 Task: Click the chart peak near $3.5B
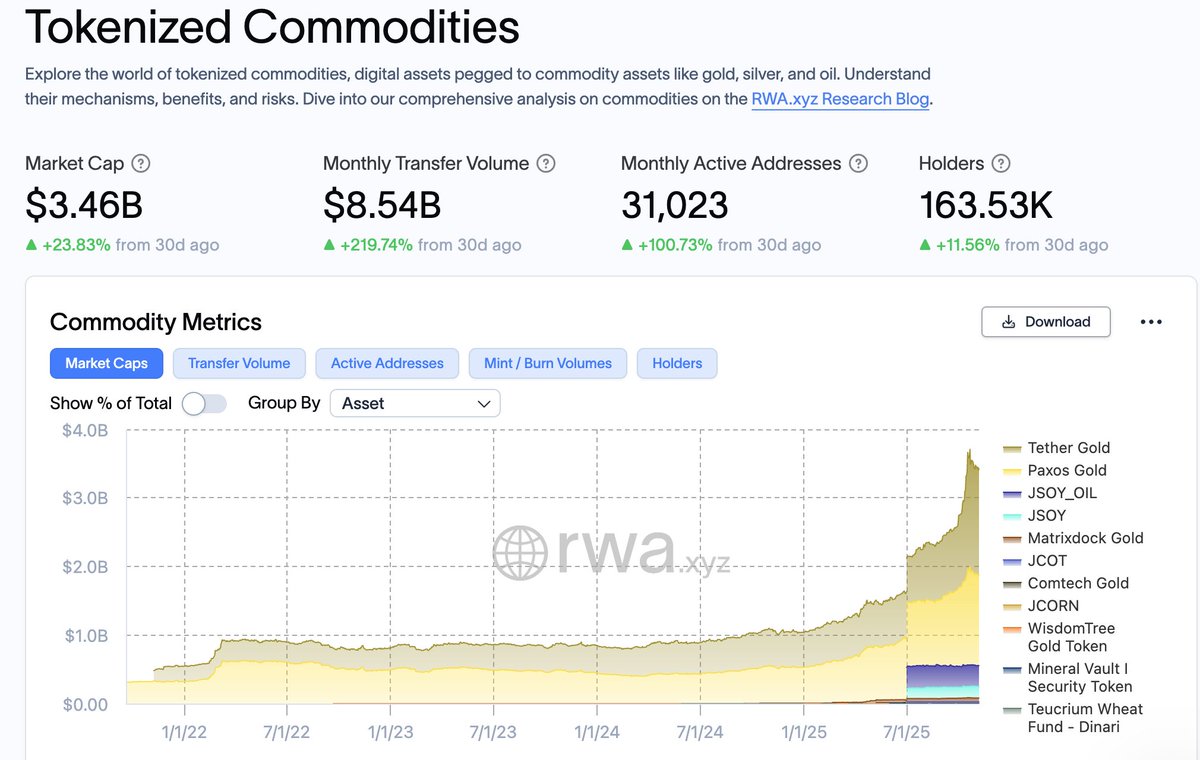(968, 452)
